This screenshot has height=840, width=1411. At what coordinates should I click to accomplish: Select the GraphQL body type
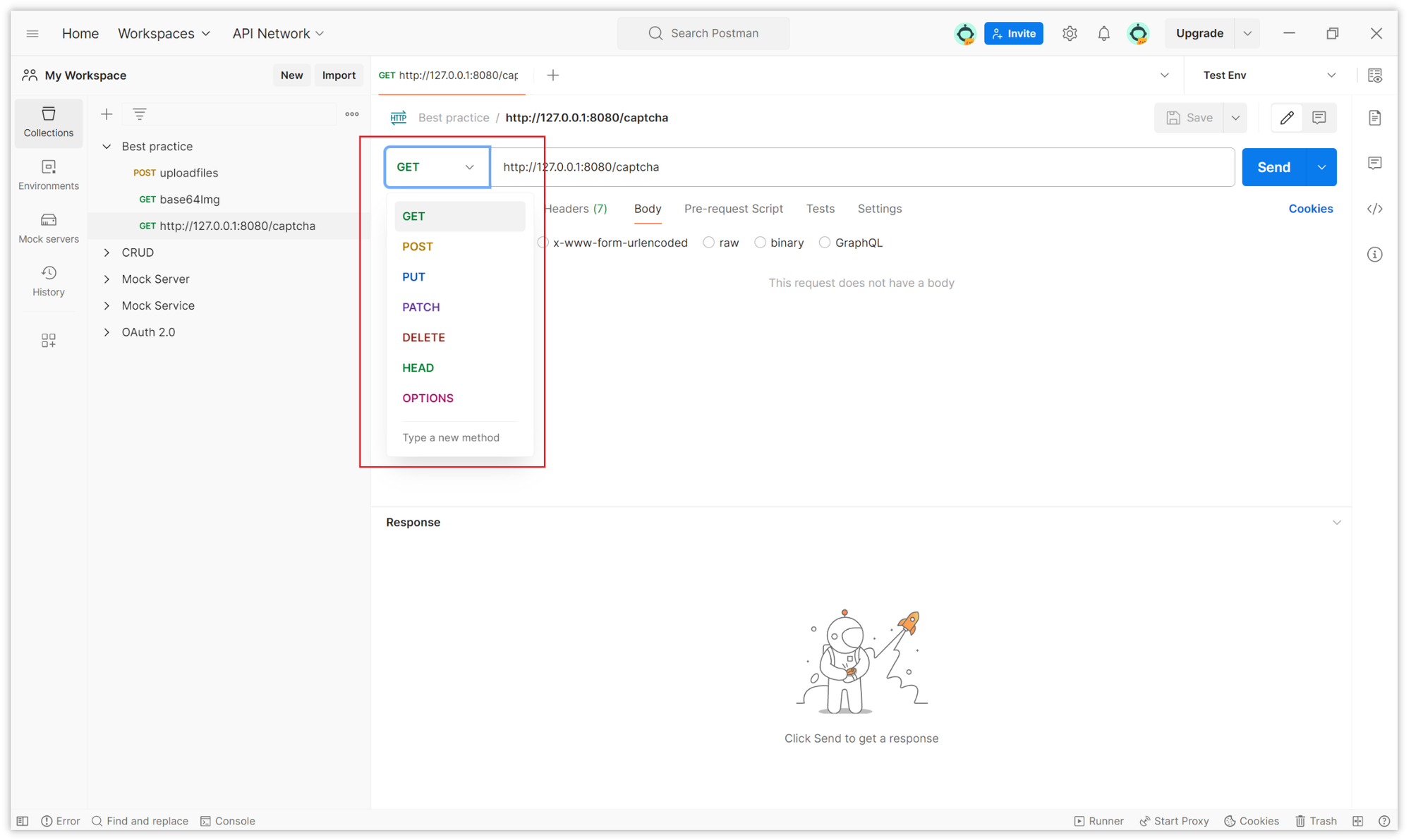click(x=824, y=243)
